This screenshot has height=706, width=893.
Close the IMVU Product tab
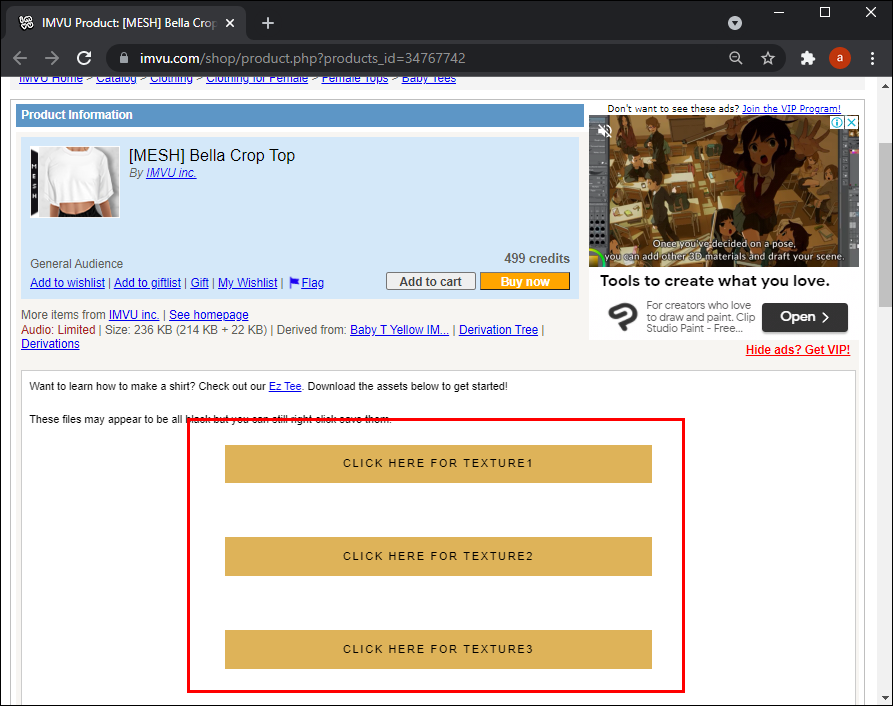coord(230,23)
